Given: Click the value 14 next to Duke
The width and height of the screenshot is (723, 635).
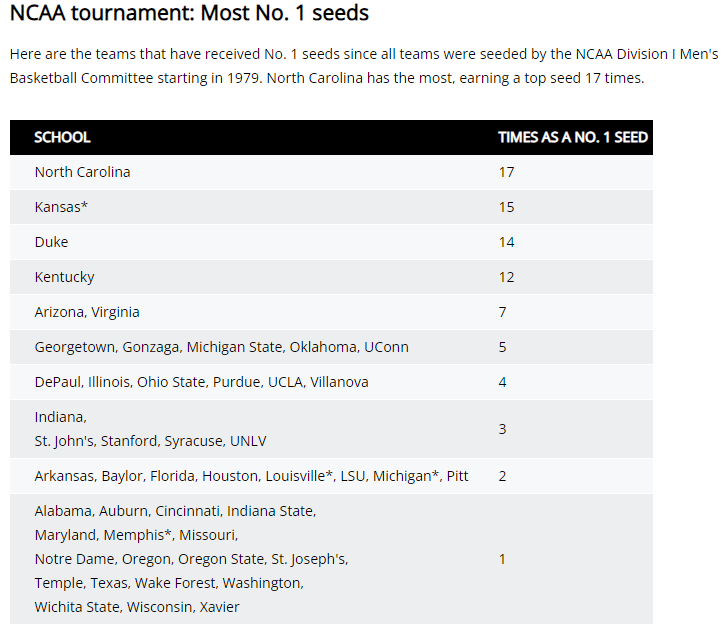Looking at the screenshot, I should (506, 243).
